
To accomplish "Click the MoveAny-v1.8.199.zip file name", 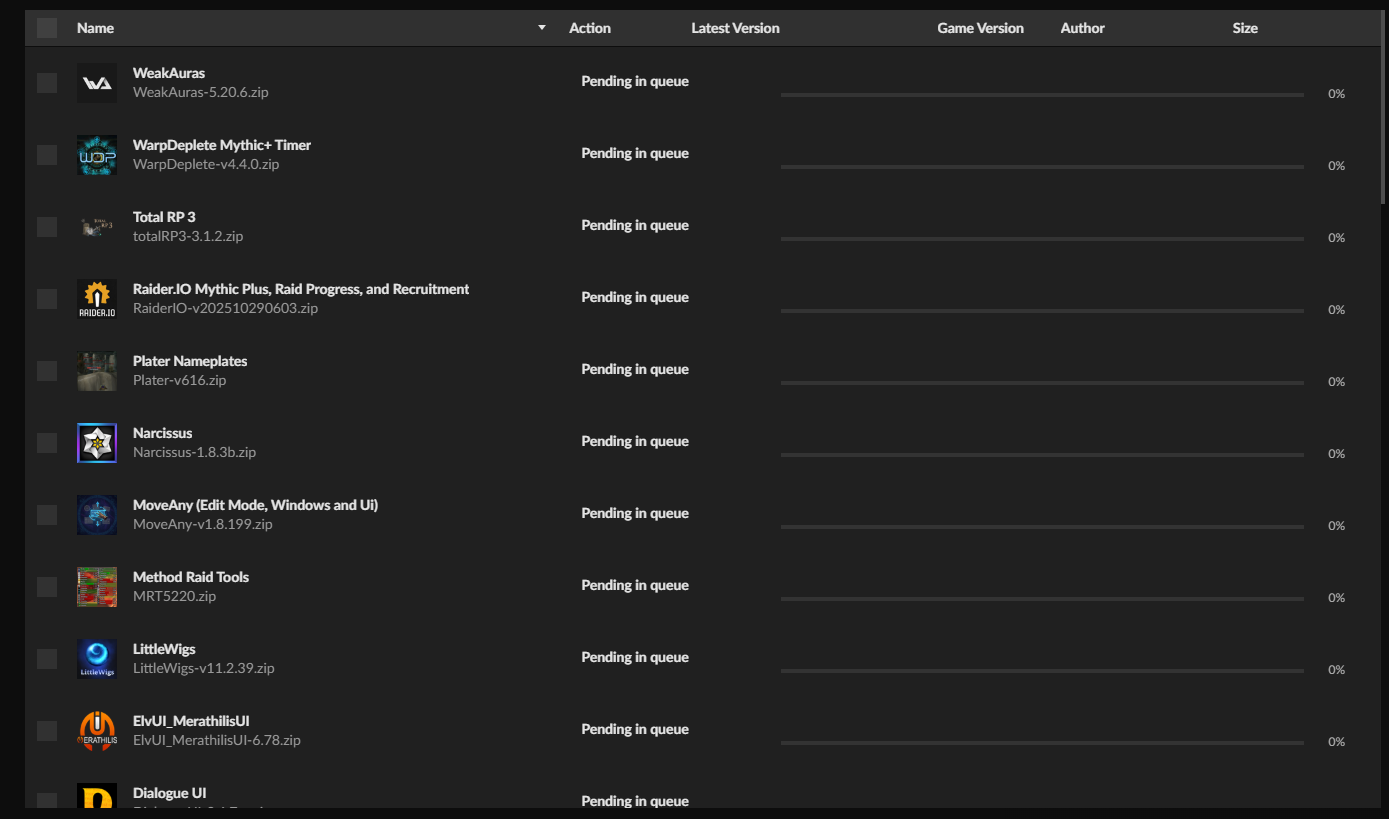I will pyautogui.click(x=203, y=524).
